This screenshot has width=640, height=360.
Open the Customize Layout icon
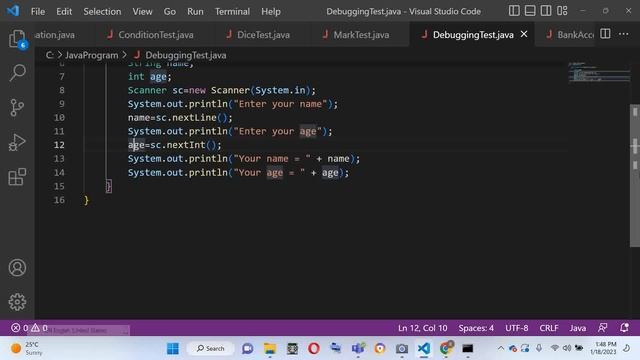(x=562, y=11)
